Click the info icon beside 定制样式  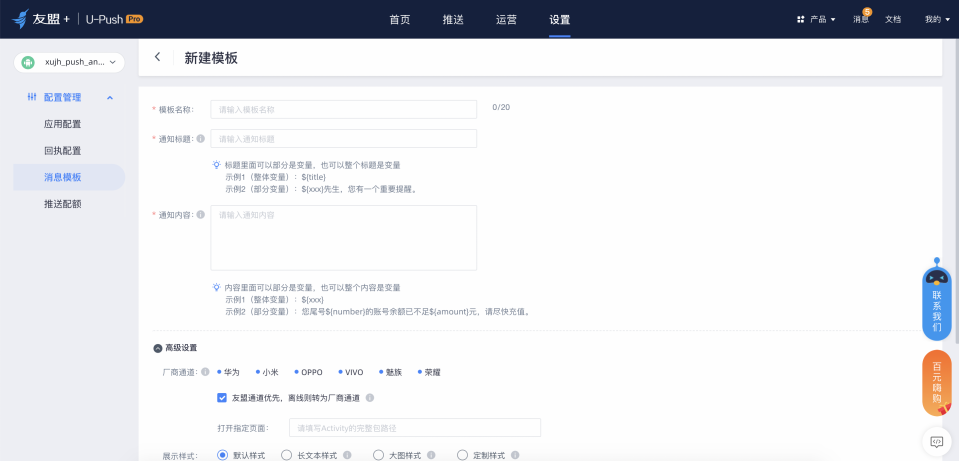[515, 455]
